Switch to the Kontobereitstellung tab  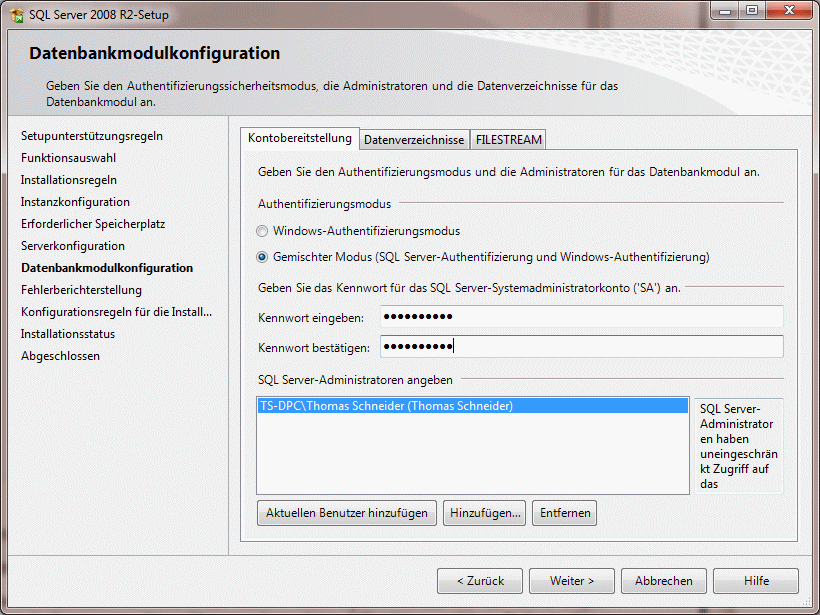pyautogui.click(x=300, y=138)
